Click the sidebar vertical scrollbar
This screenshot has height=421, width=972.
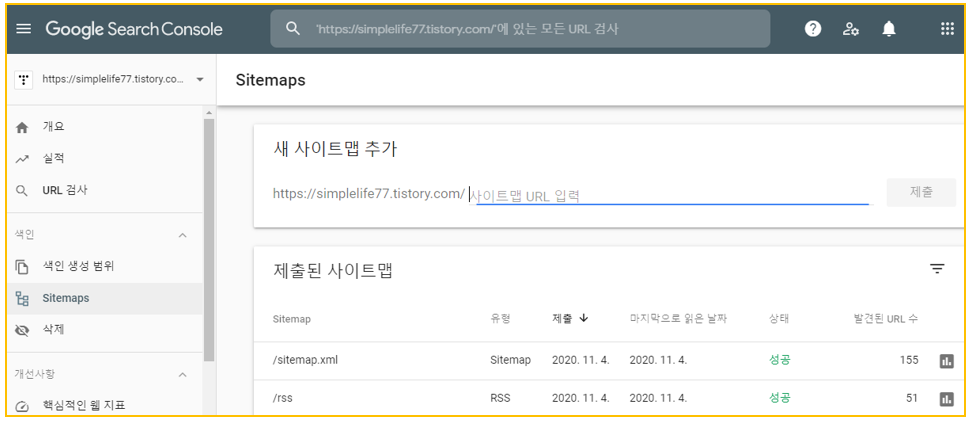[209, 239]
